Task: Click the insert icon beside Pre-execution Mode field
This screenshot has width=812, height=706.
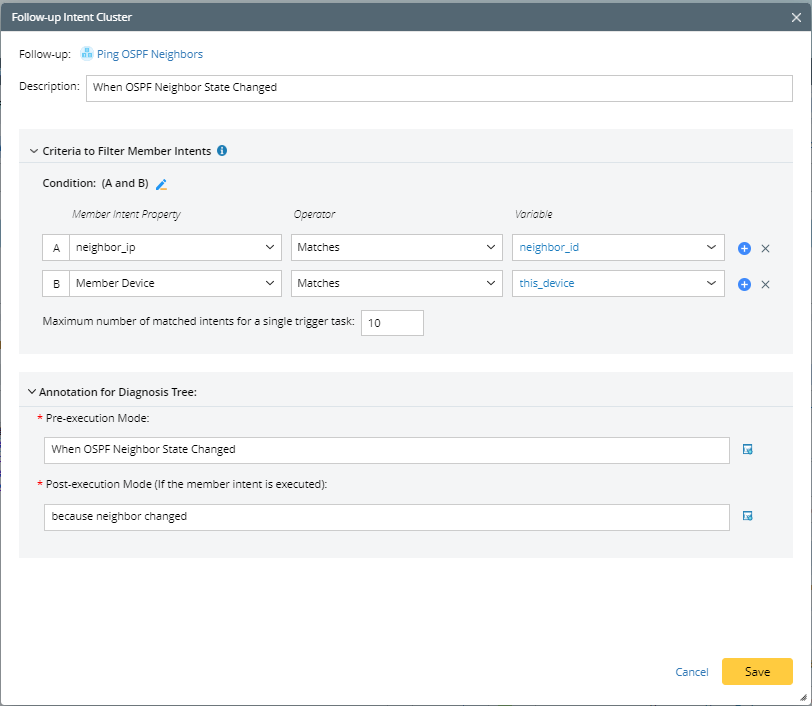Action: [x=747, y=450]
